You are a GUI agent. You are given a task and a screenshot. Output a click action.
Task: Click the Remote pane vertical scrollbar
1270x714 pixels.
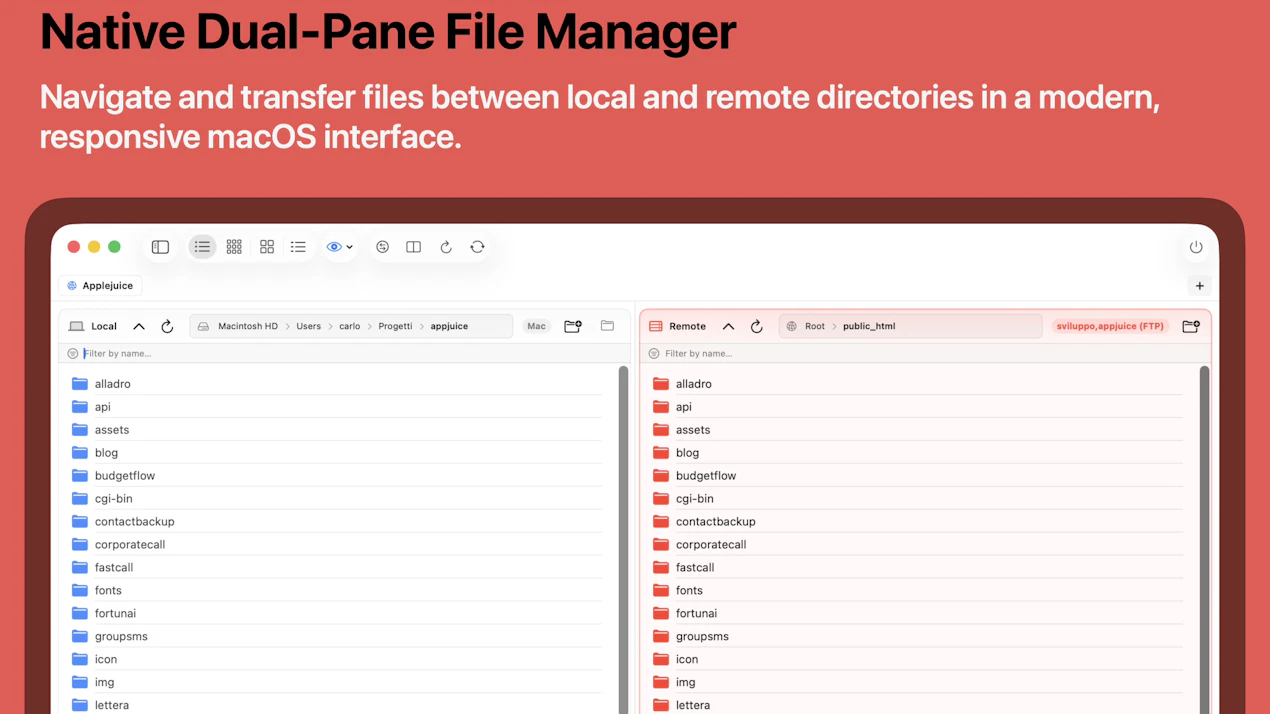click(x=1204, y=540)
